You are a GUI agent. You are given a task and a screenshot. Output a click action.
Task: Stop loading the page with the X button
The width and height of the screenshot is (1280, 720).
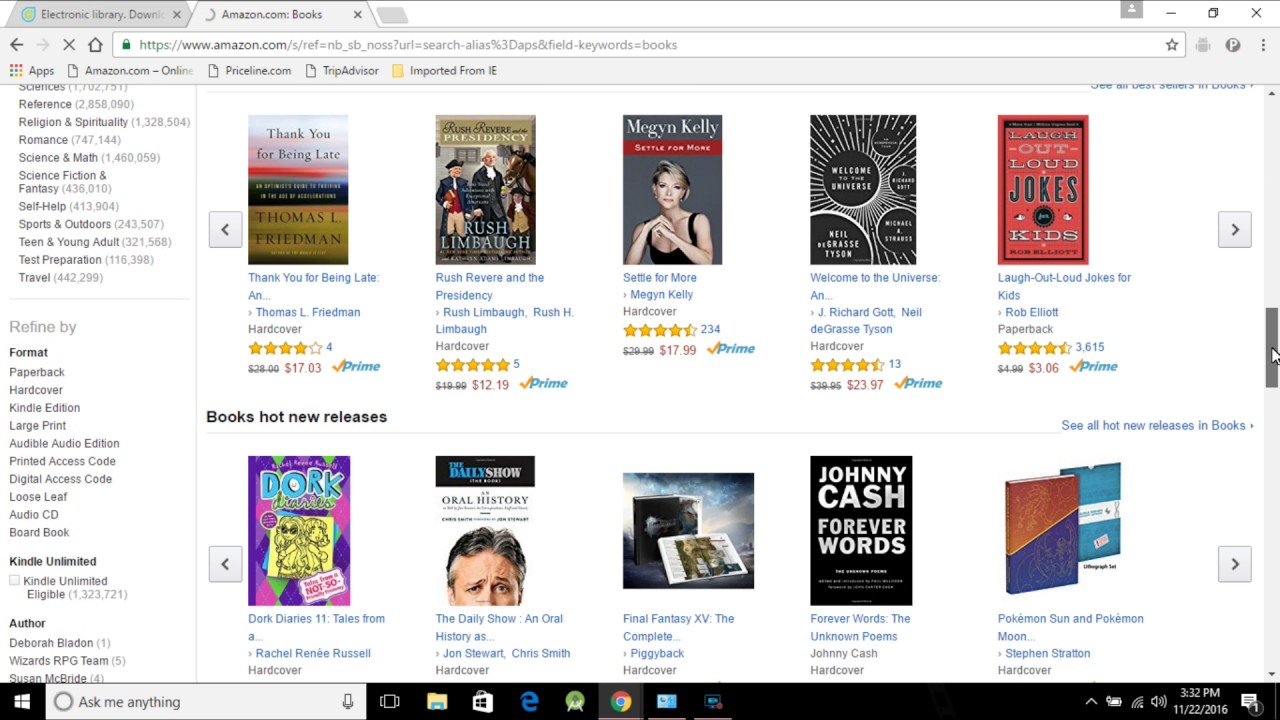(69, 45)
